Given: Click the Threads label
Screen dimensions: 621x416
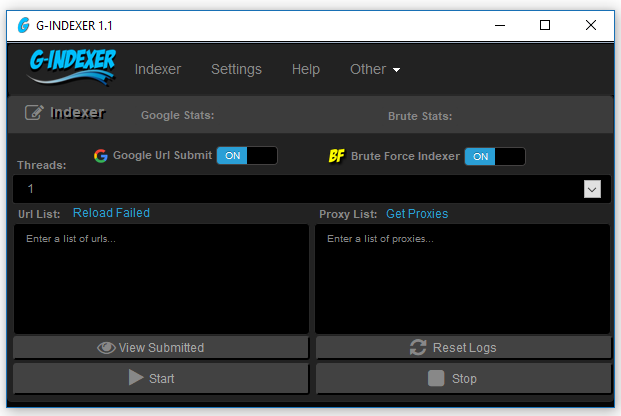Looking at the screenshot, I should [42, 165].
